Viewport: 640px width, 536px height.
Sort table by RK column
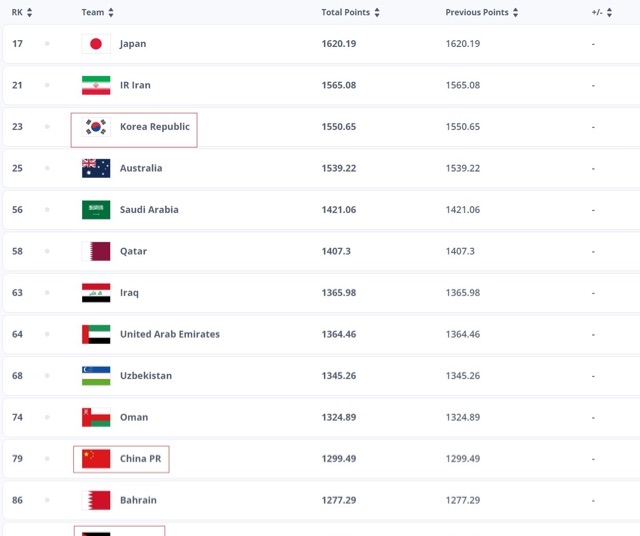22,13
